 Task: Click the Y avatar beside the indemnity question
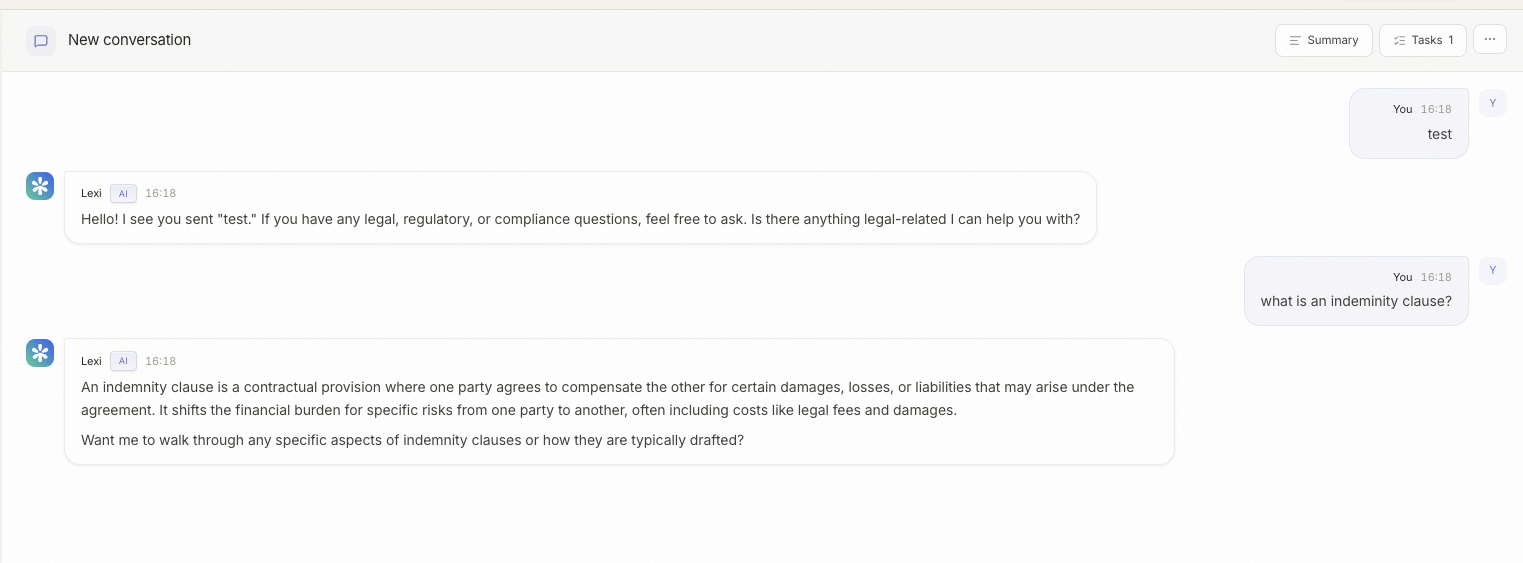pos(1492,270)
